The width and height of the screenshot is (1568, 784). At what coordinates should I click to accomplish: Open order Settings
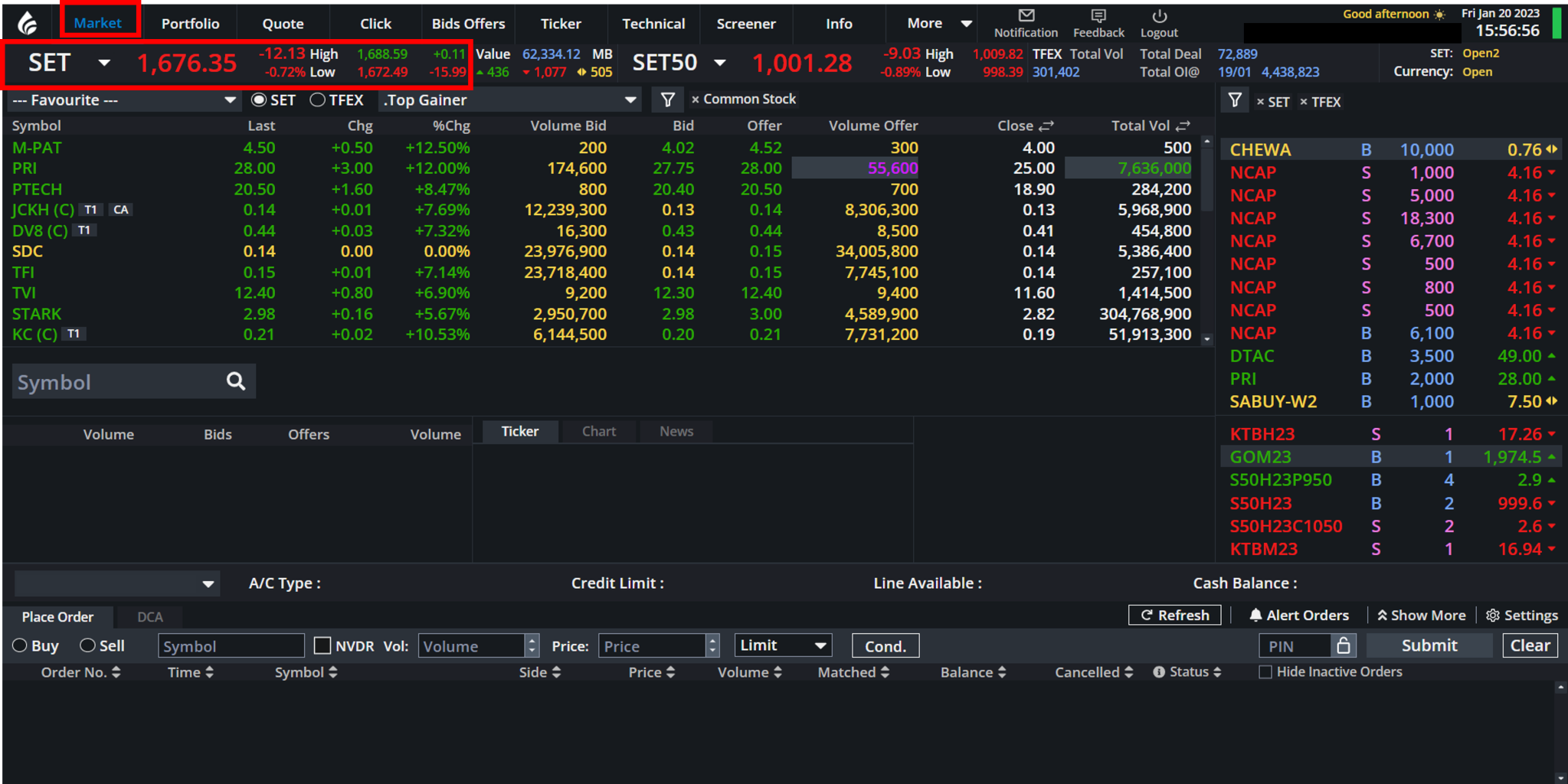(x=1522, y=615)
